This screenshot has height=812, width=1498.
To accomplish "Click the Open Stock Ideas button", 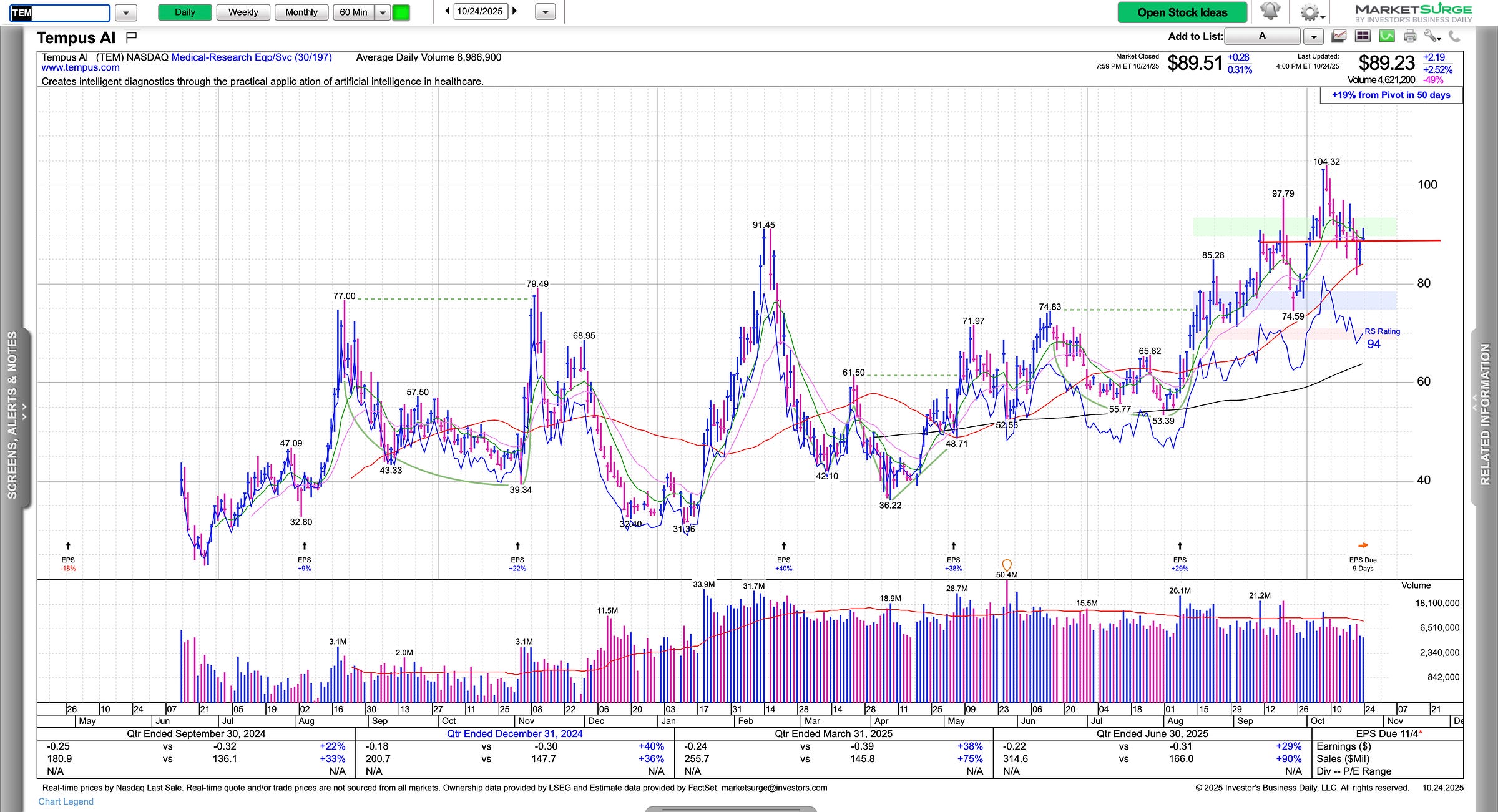I will tap(1182, 12).
